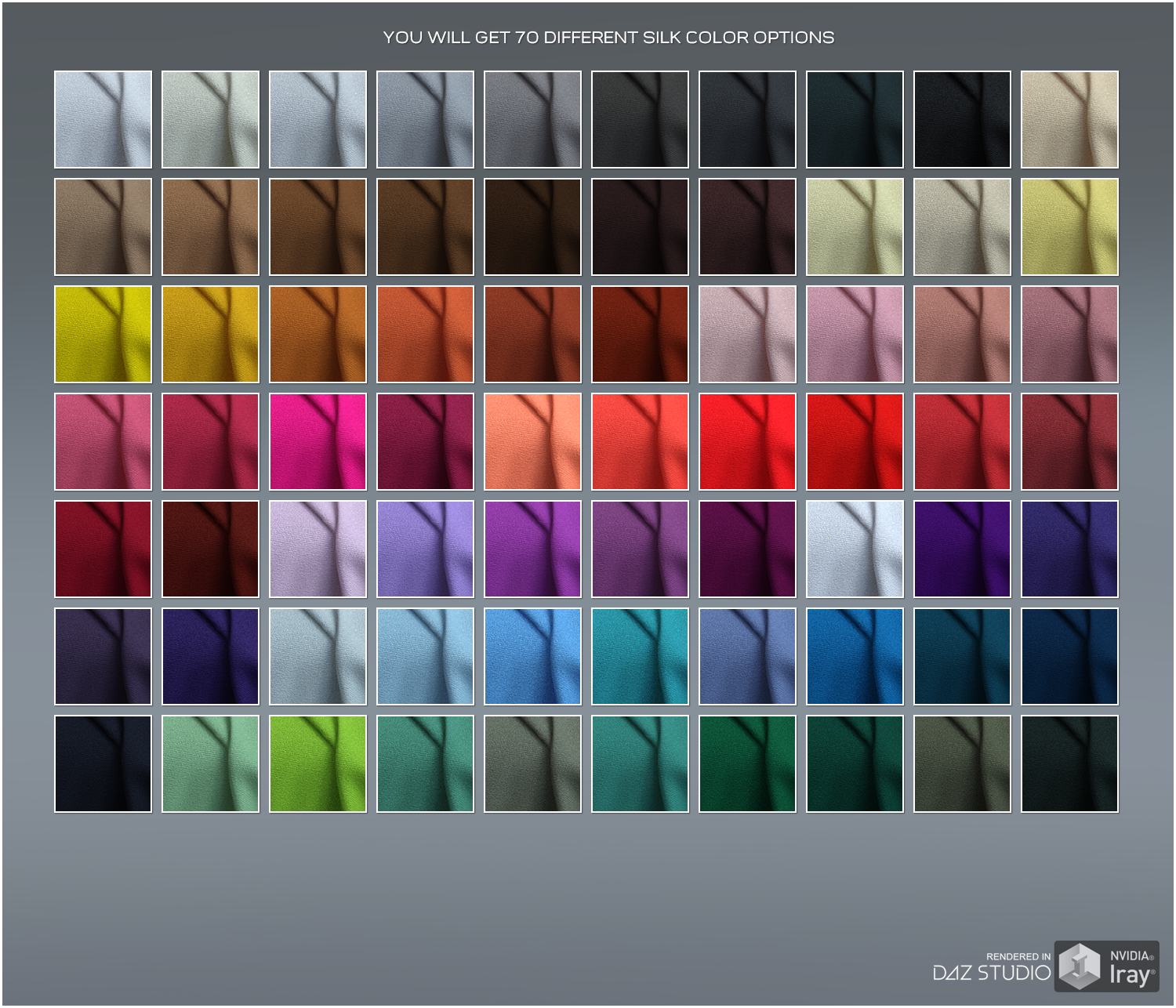Pick the mint green silk swatch
The width and height of the screenshot is (1176, 1008).
[x=210, y=763]
